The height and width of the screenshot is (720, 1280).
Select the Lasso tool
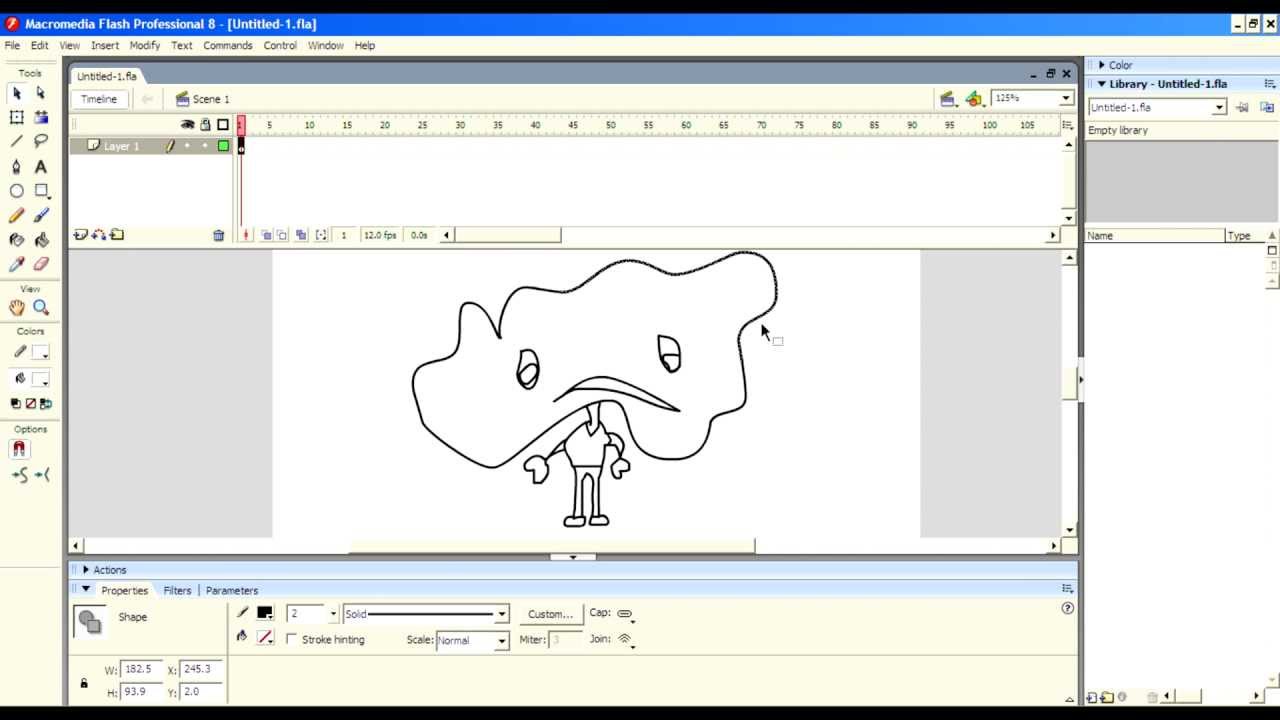click(41, 141)
